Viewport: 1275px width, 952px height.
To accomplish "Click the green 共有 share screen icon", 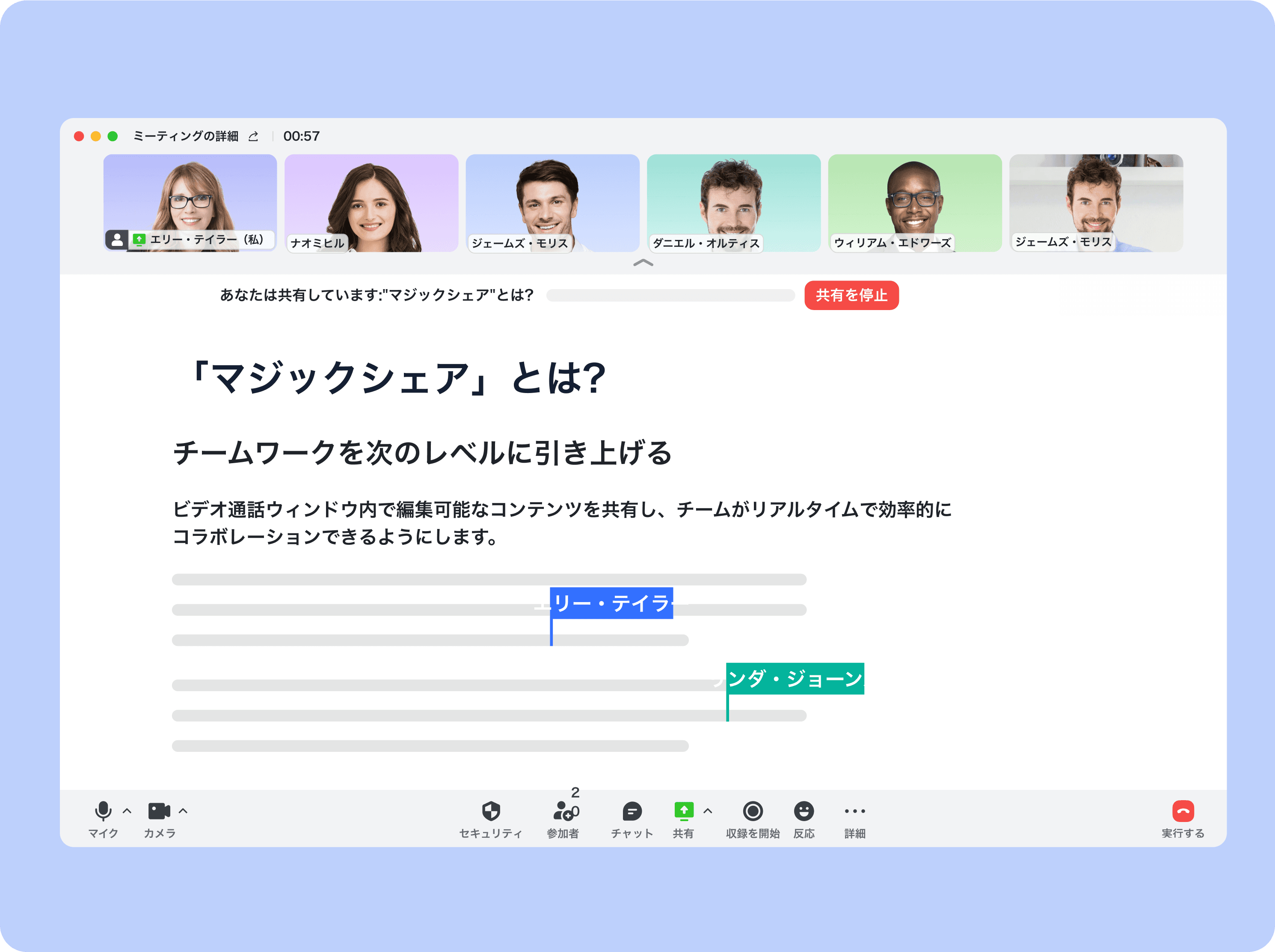I will 684,811.
